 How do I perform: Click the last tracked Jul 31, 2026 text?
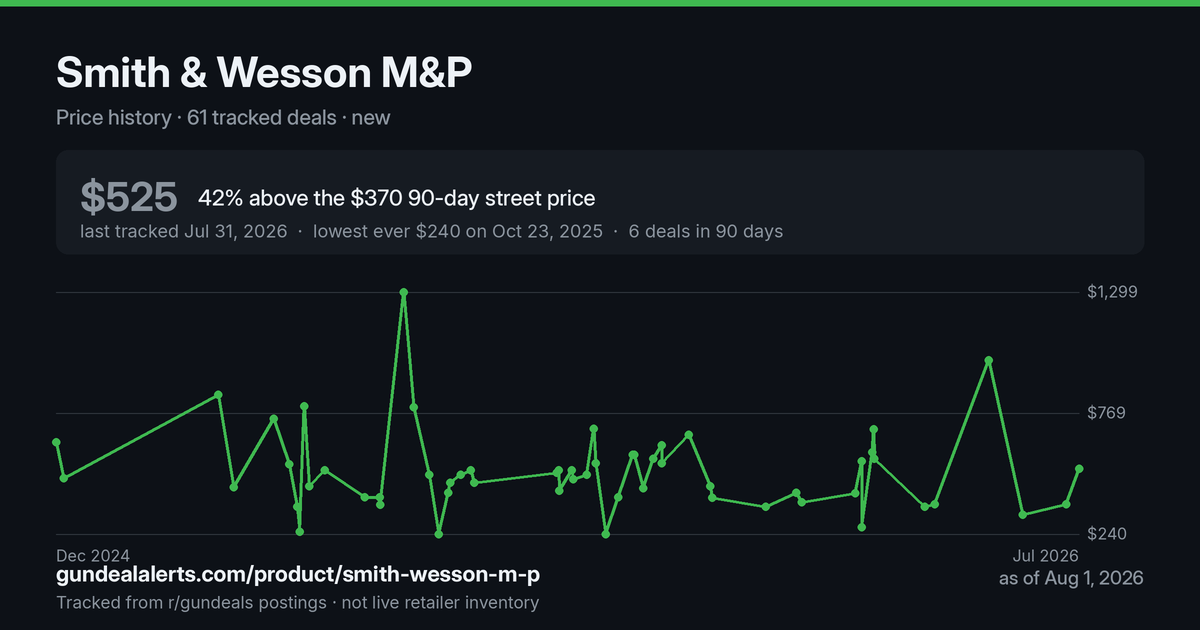coord(184,231)
